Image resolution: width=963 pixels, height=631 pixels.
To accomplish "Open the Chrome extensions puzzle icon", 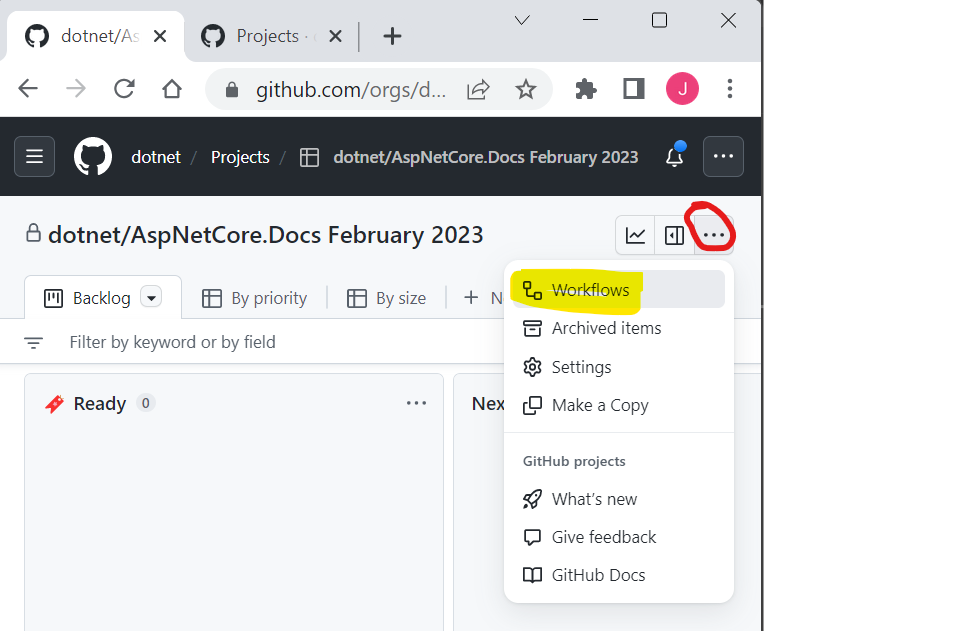I will [x=585, y=90].
